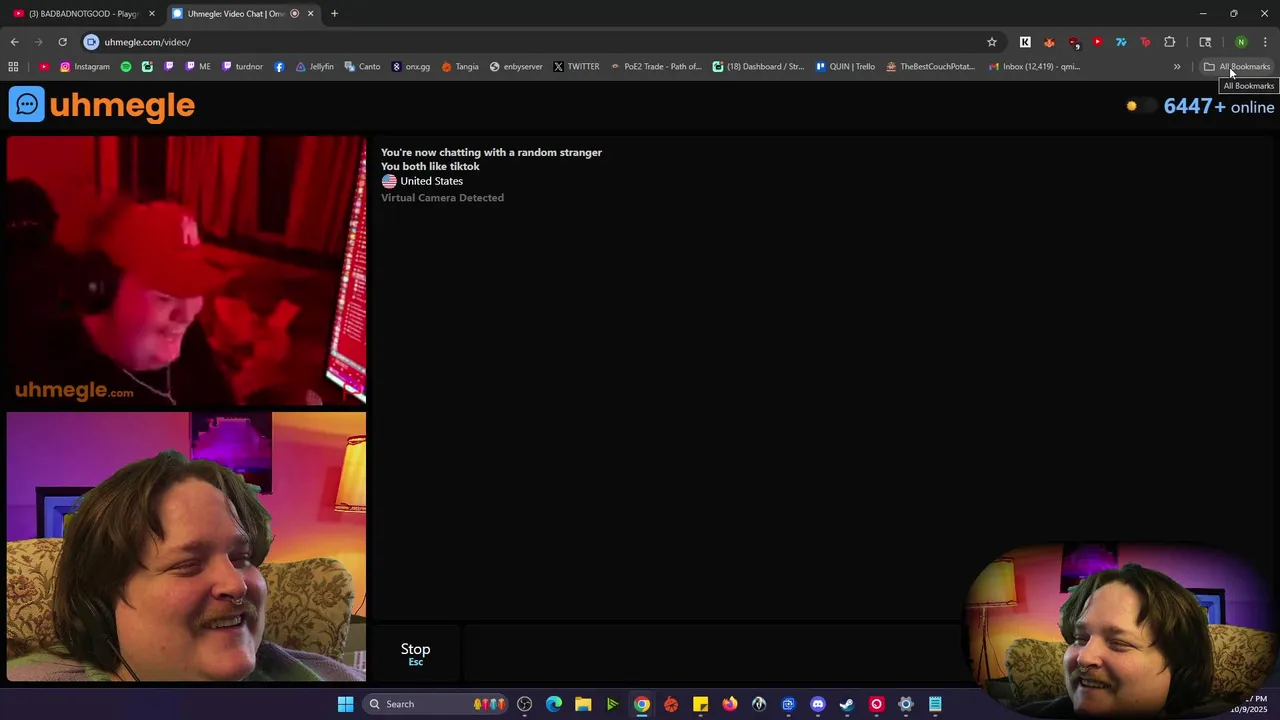Open the Windows Start menu
Image resolution: width=1280 pixels, height=720 pixels.
pos(345,704)
